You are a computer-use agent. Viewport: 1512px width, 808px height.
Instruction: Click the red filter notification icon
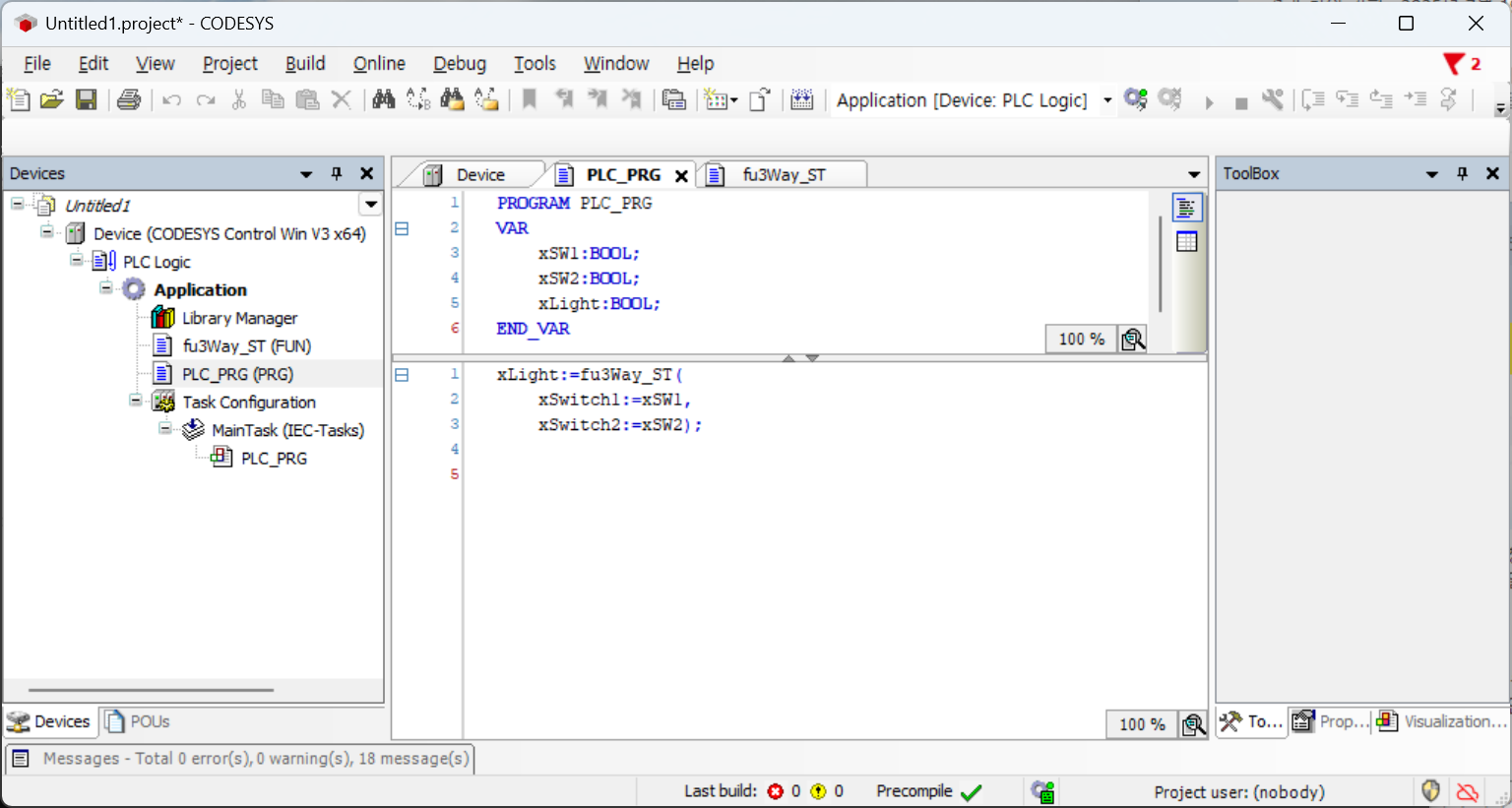[x=1454, y=64]
